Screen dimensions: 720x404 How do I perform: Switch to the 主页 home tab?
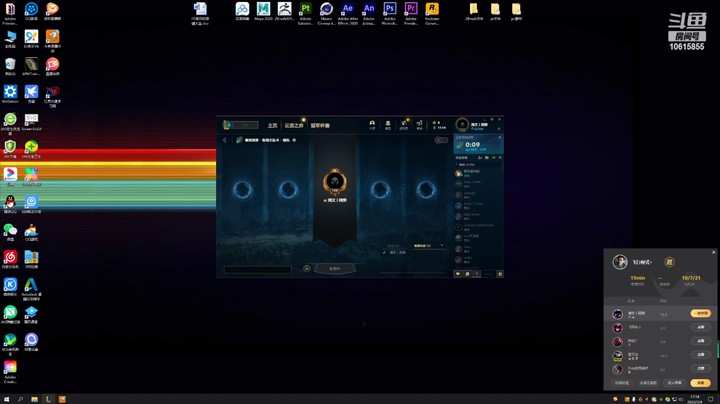point(273,125)
